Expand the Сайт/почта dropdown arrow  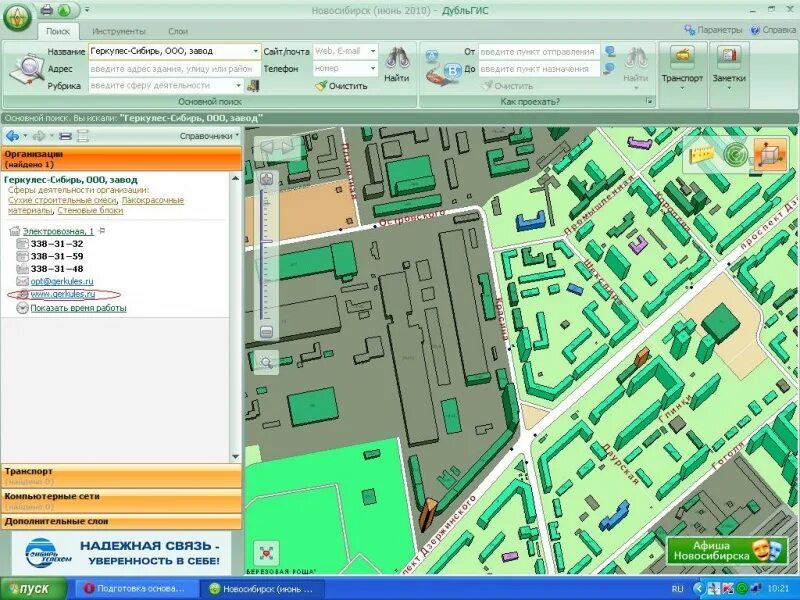click(373, 51)
